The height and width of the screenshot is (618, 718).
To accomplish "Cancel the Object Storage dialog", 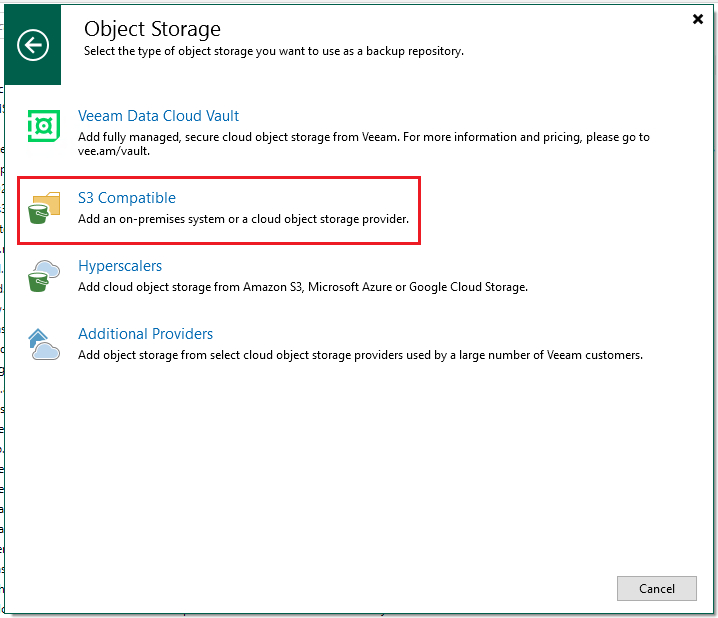I will (657, 588).
